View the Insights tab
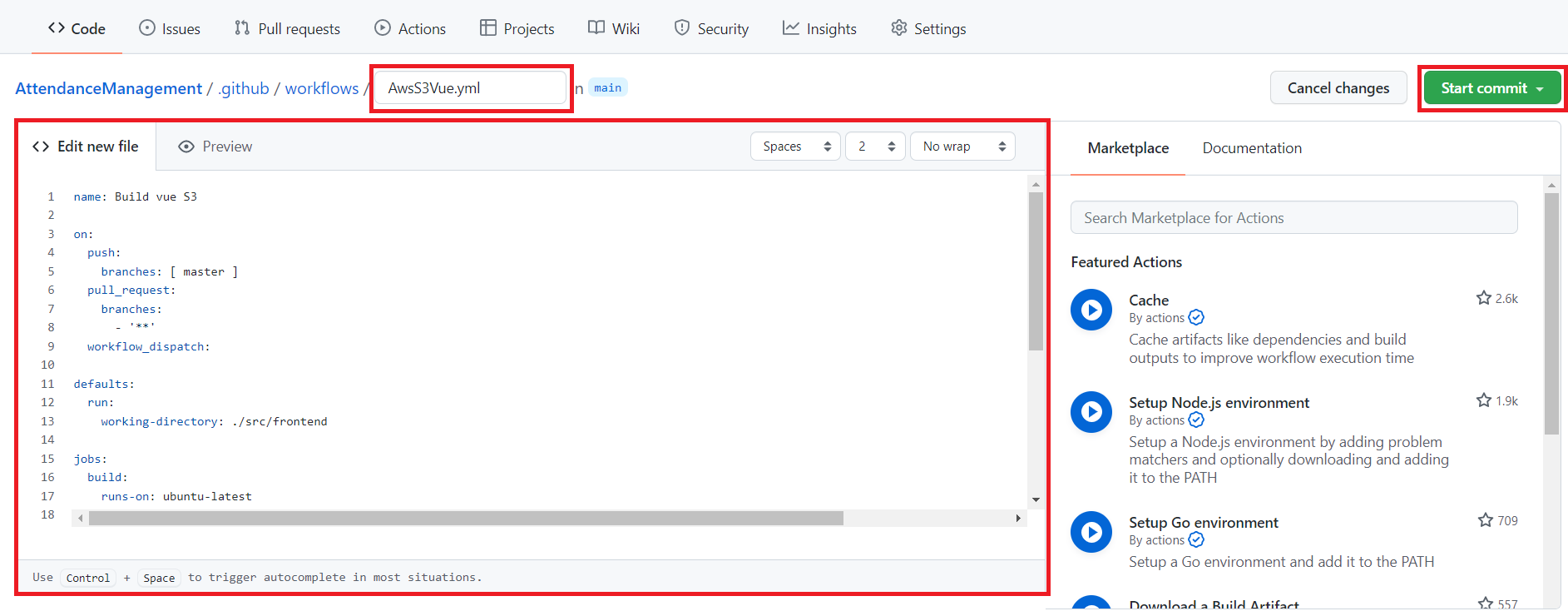Viewport: 1568px width, 616px height. click(x=819, y=28)
